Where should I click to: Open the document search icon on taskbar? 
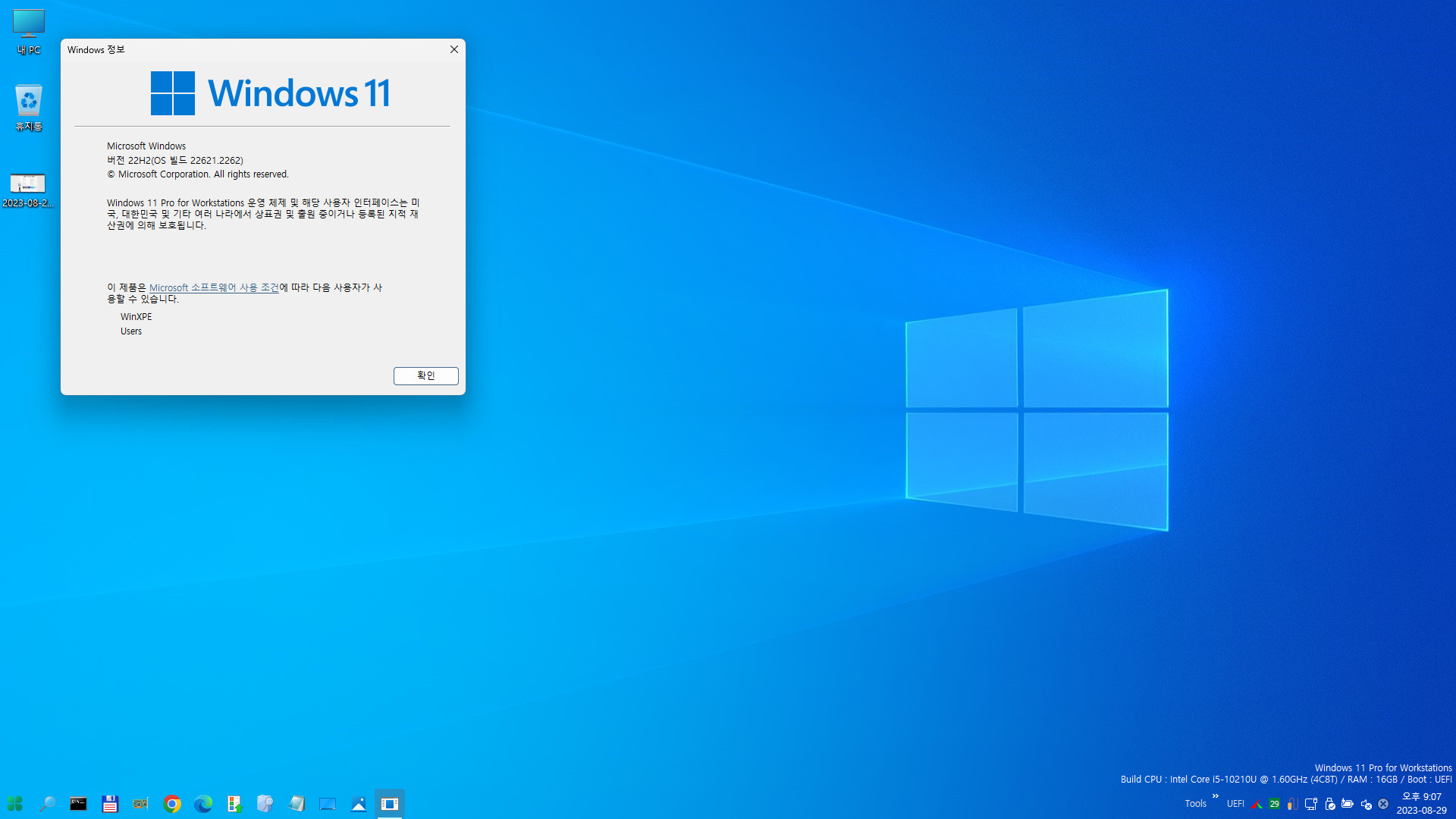[x=265, y=804]
